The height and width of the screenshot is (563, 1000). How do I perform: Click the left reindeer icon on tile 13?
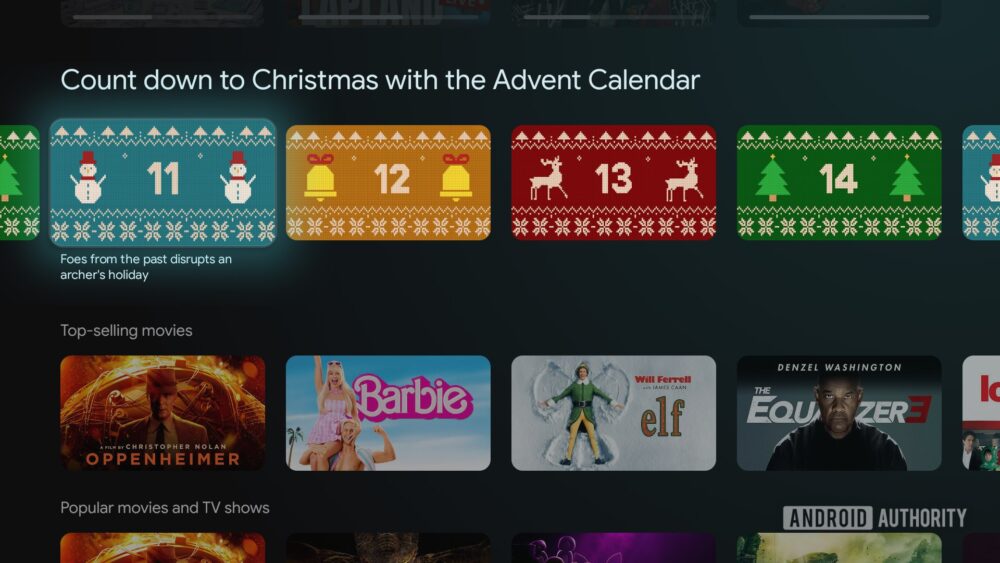coord(548,179)
